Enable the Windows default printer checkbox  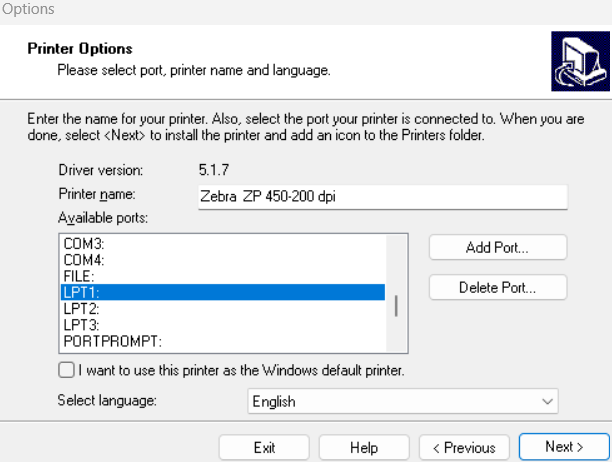[67, 370]
